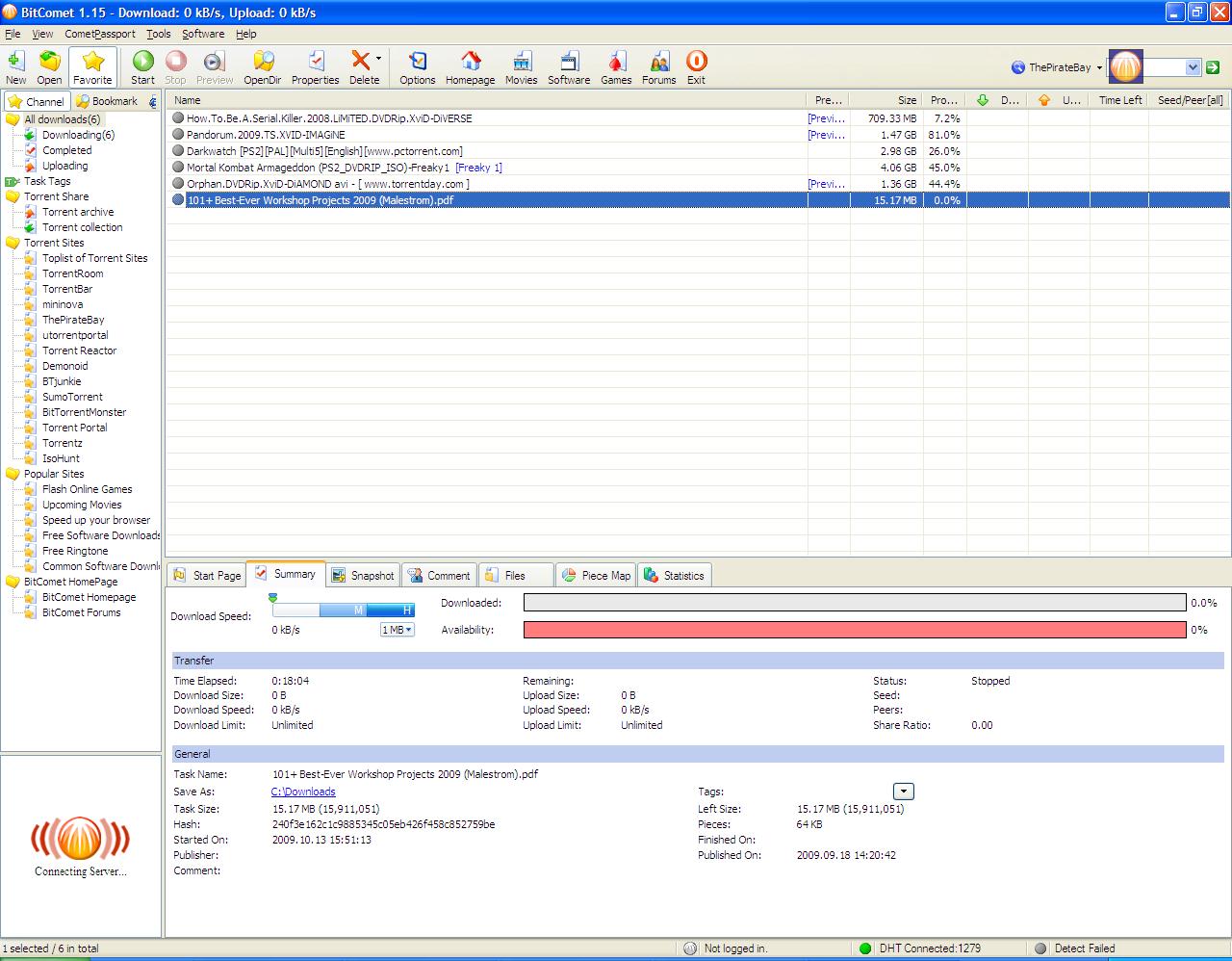Image resolution: width=1232 pixels, height=961 pixels.
Task: Sort torrents by the Size column header
Action: click(886, 100)
